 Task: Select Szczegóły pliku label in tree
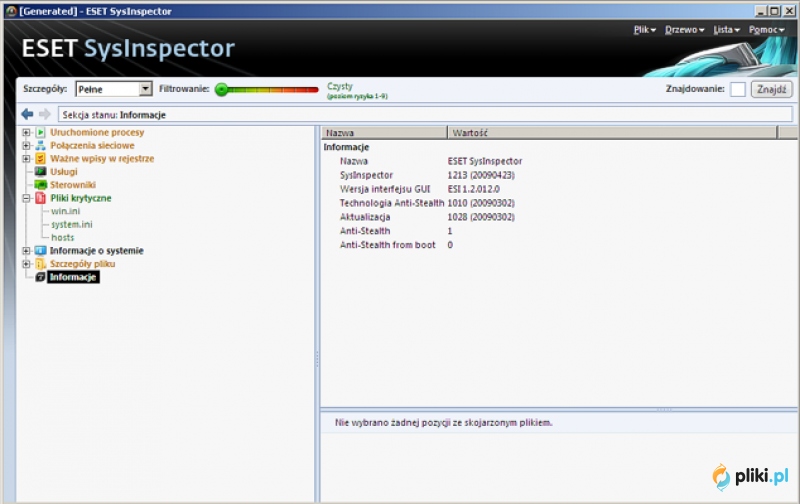82,264
